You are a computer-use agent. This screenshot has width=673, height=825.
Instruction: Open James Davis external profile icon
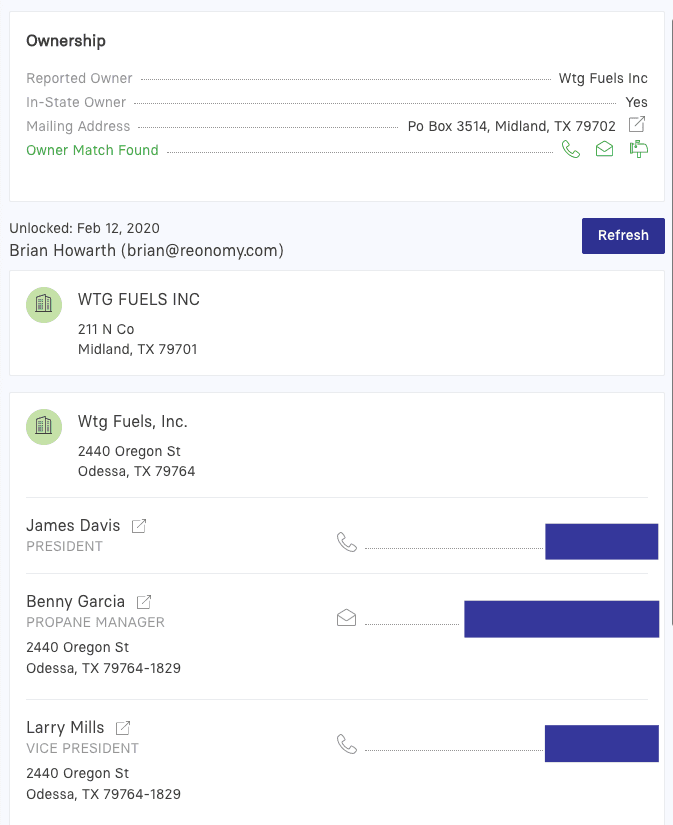pos(139,526)
